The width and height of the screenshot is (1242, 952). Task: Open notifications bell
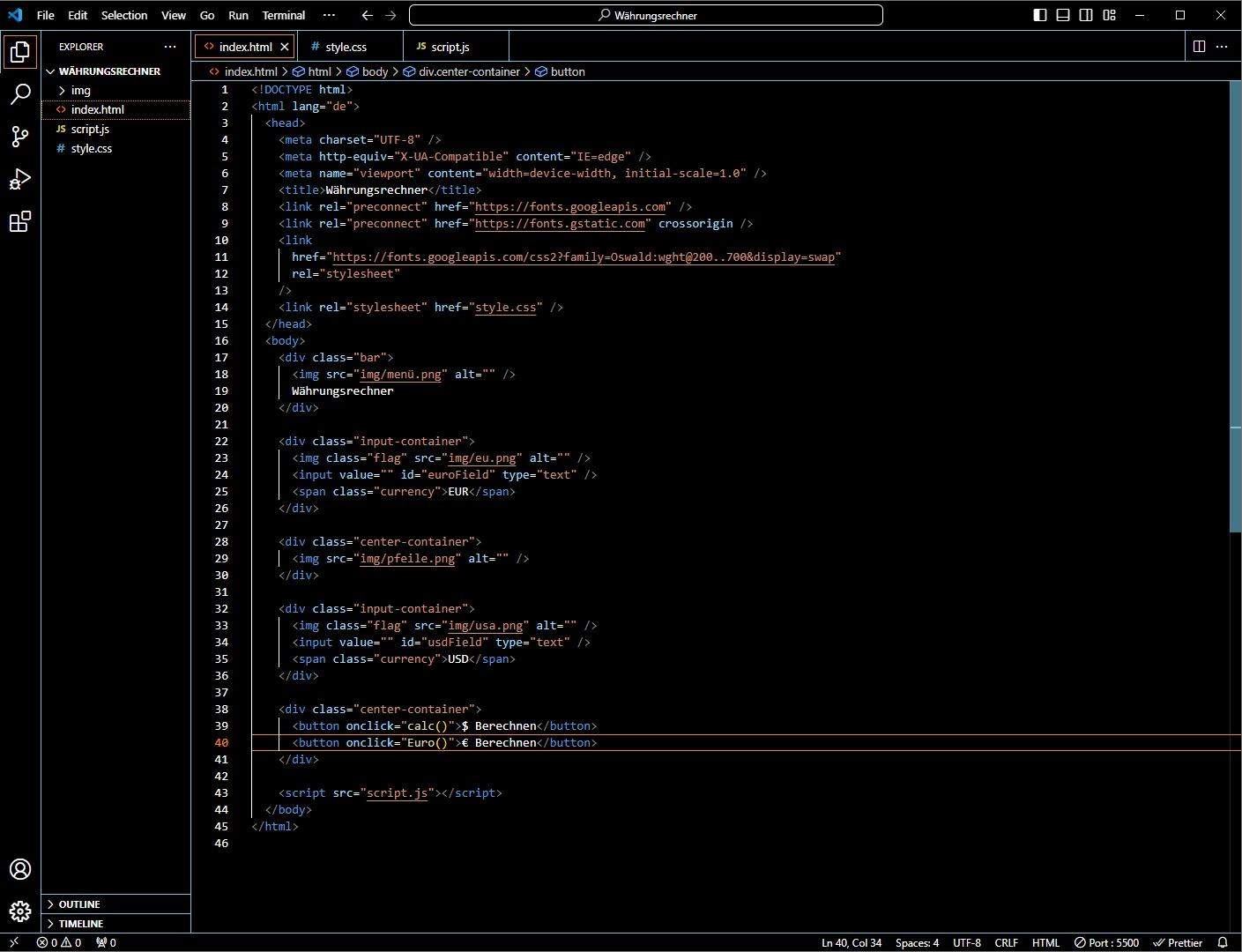tap(1223, 942)
